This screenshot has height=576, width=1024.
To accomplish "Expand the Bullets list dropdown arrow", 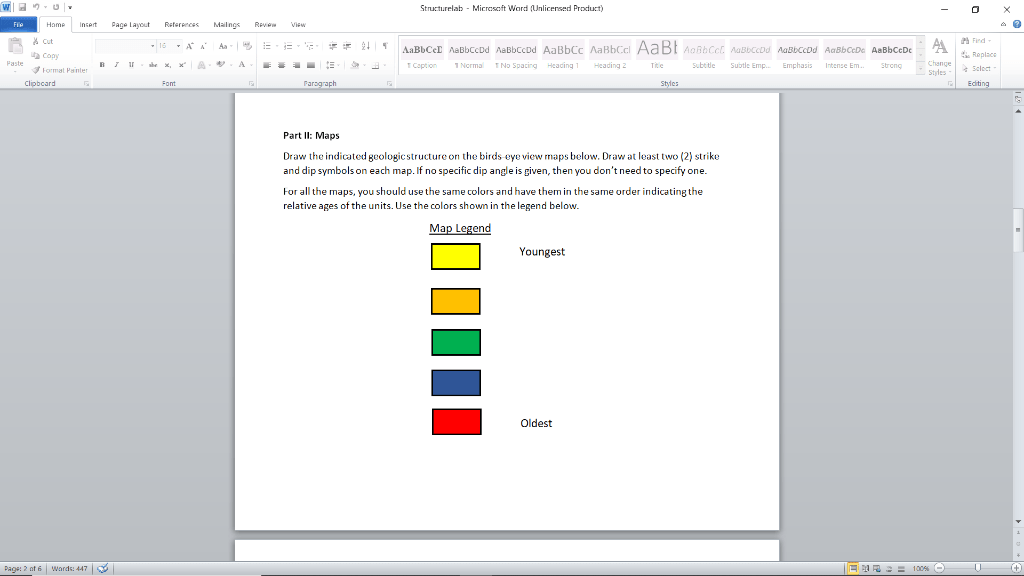I will tap(276, 46).
